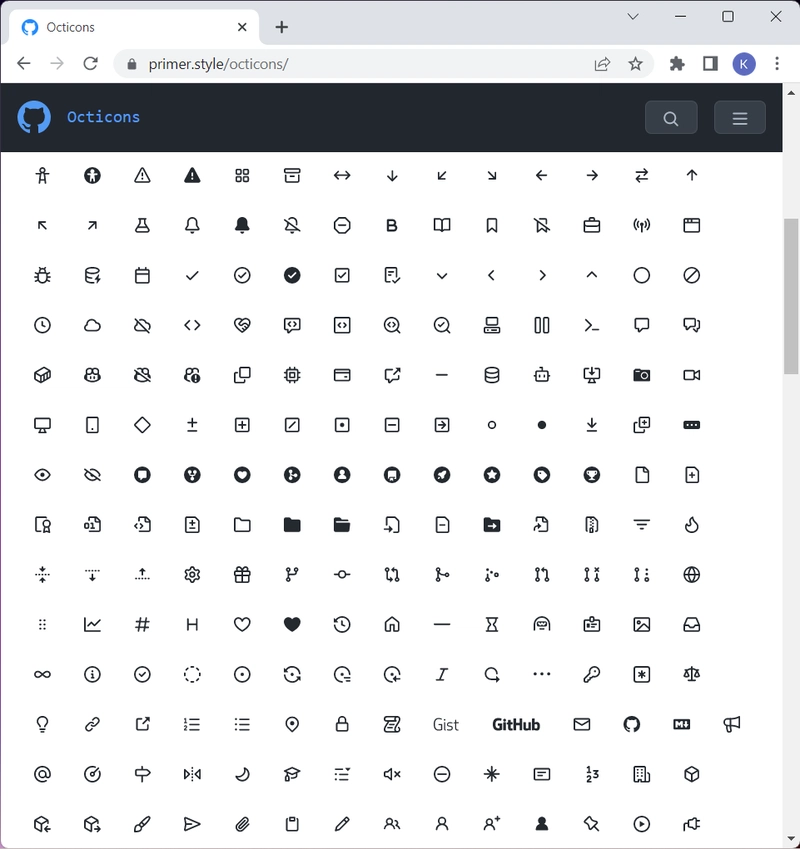
Task: Pick the git-branch icon
Action: [x=292, y=574]
